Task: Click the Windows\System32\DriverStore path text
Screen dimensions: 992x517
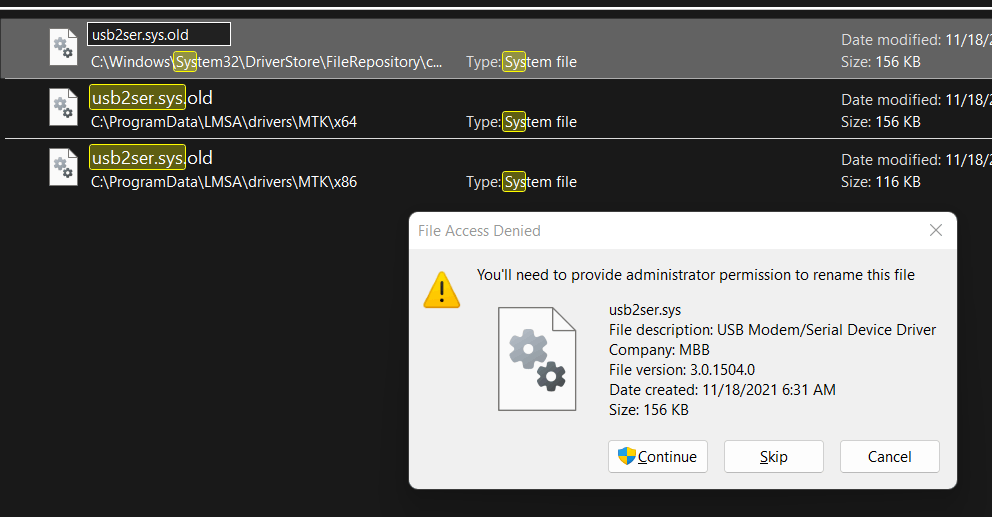Action: (266, 62)
